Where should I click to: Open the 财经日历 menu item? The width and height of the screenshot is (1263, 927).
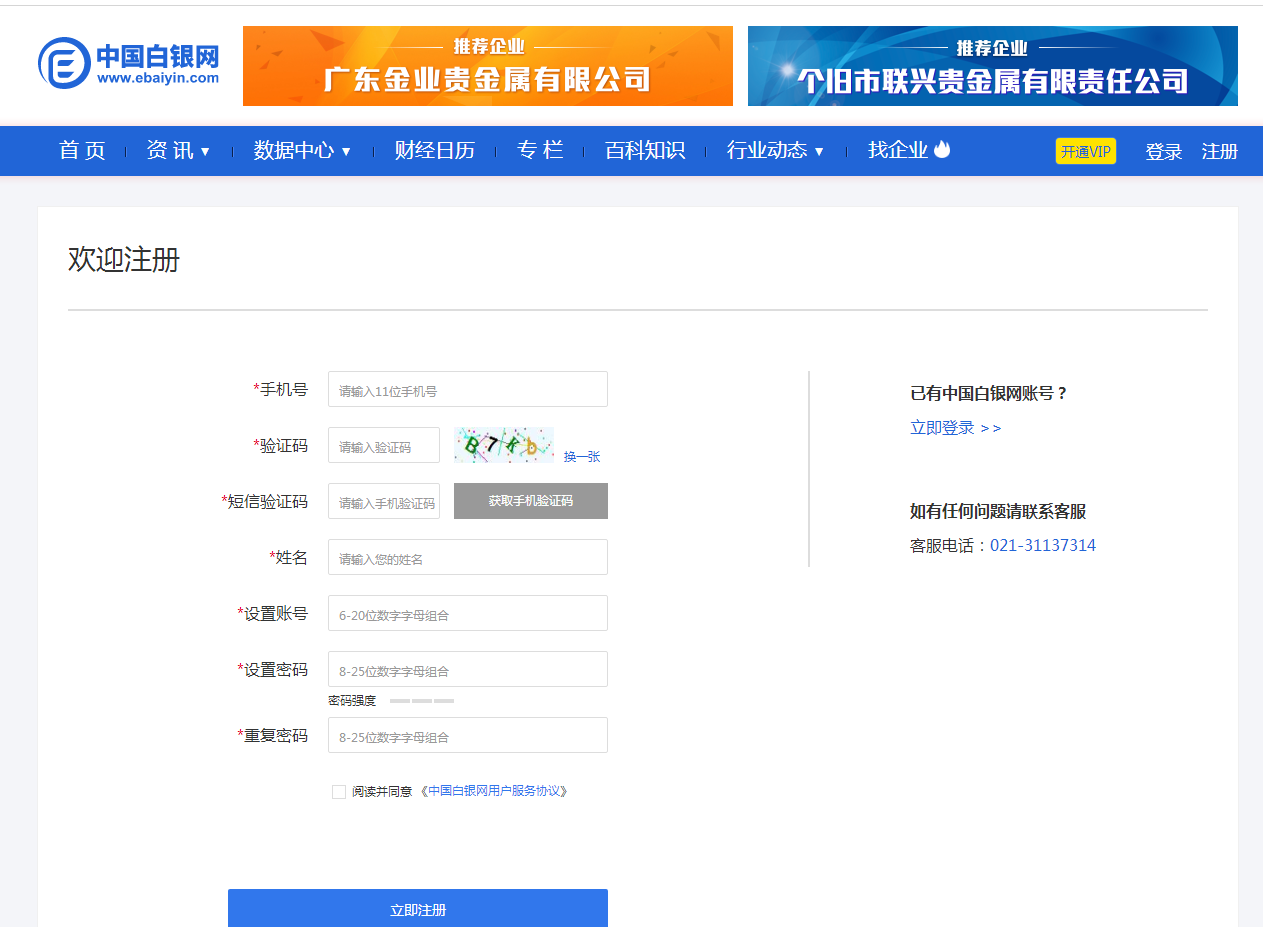coord(434,151)
